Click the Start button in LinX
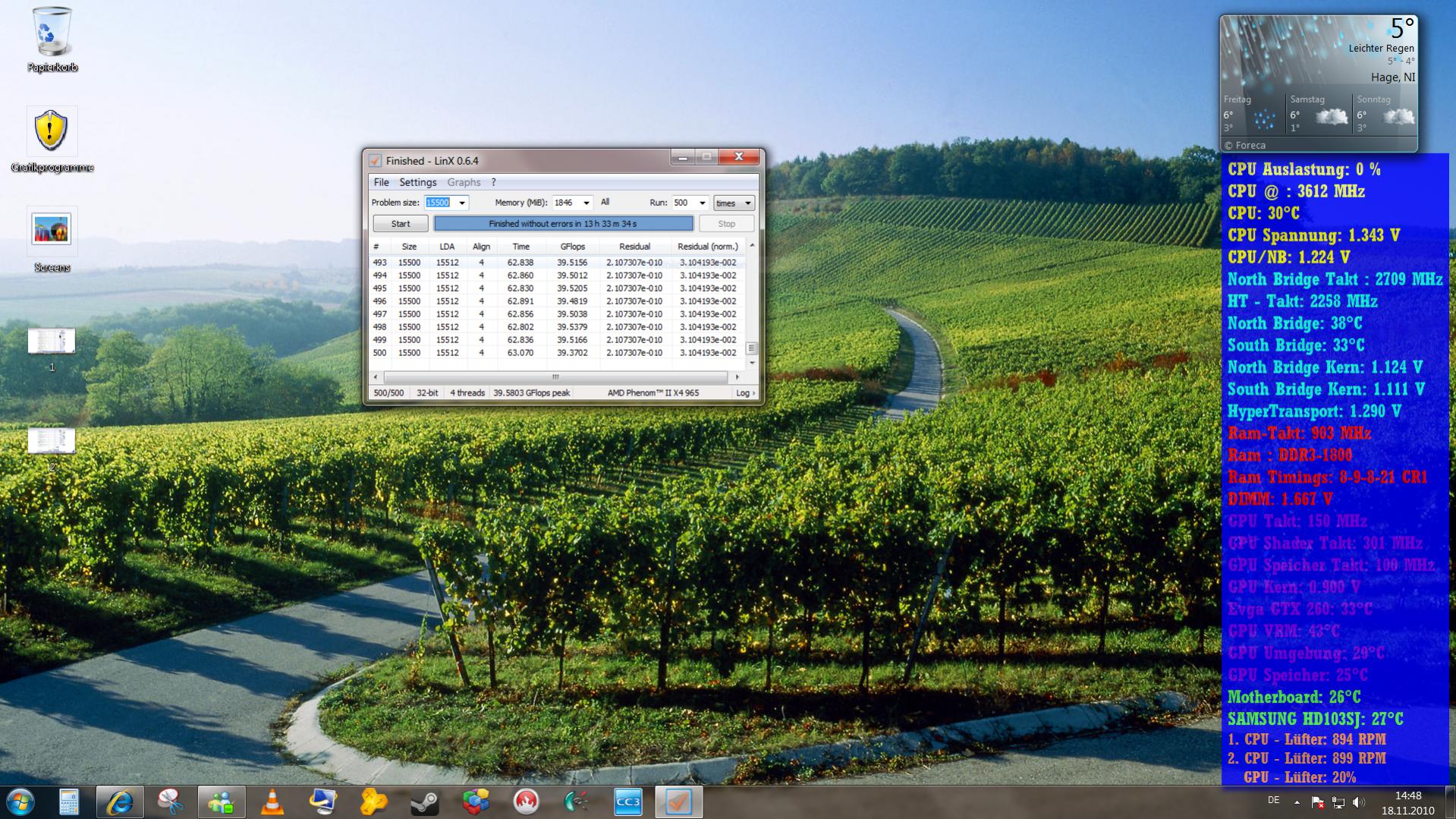 [401, 224]
